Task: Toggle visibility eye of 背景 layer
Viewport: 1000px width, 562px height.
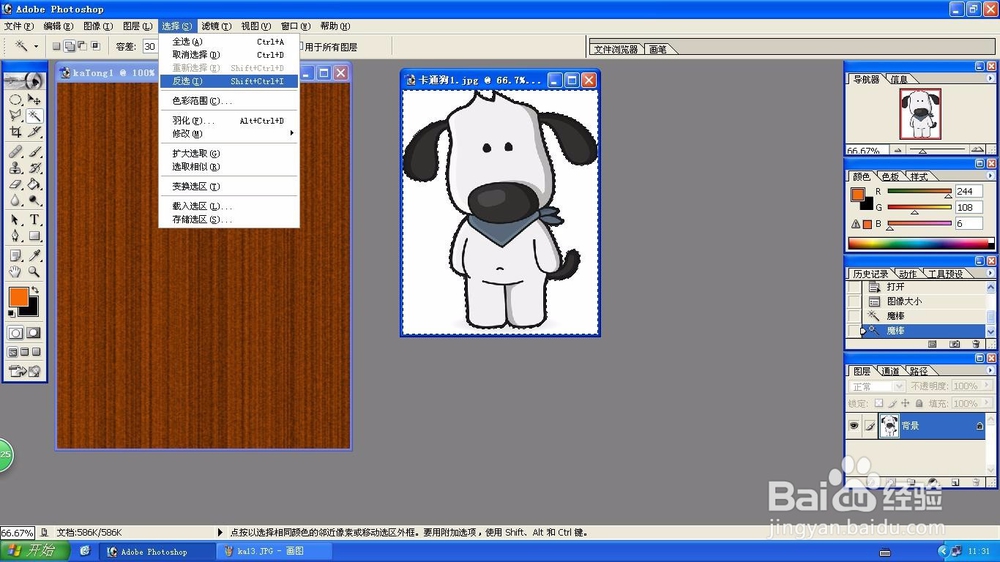Action: 854,425
